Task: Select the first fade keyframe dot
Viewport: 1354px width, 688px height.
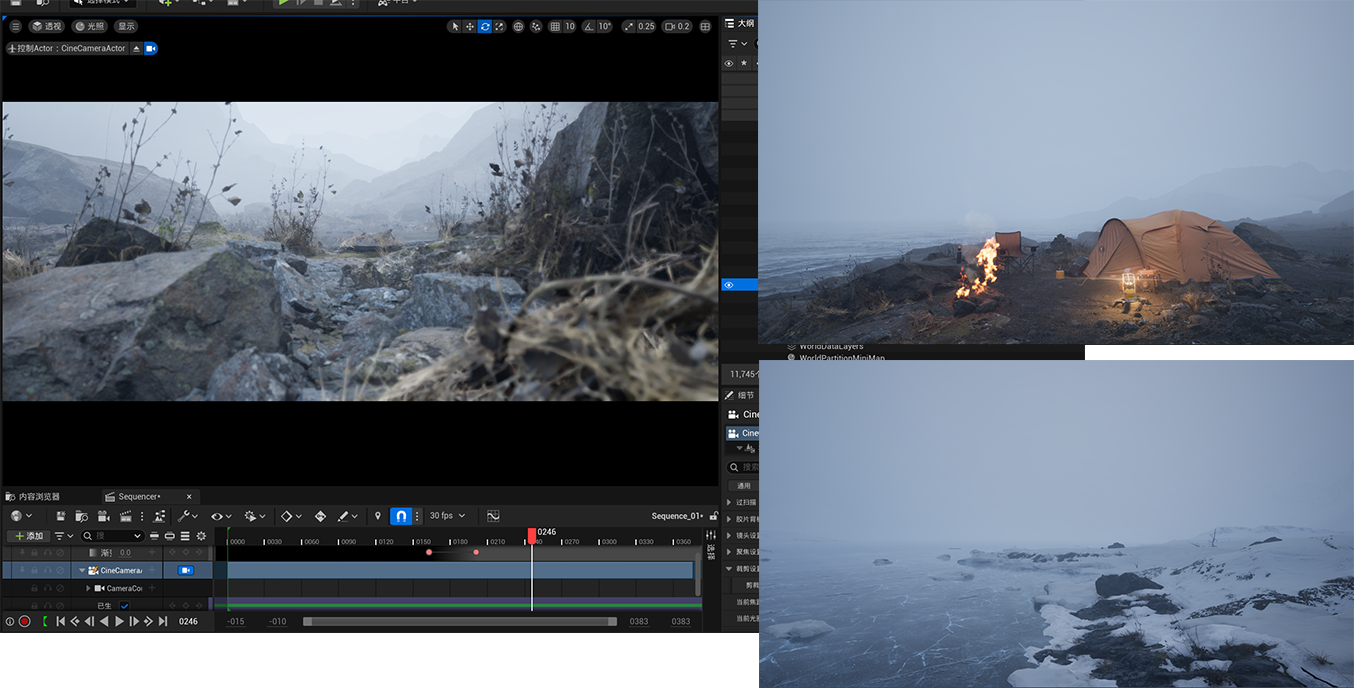Action: pyautogui.click(x=429, y=552)
